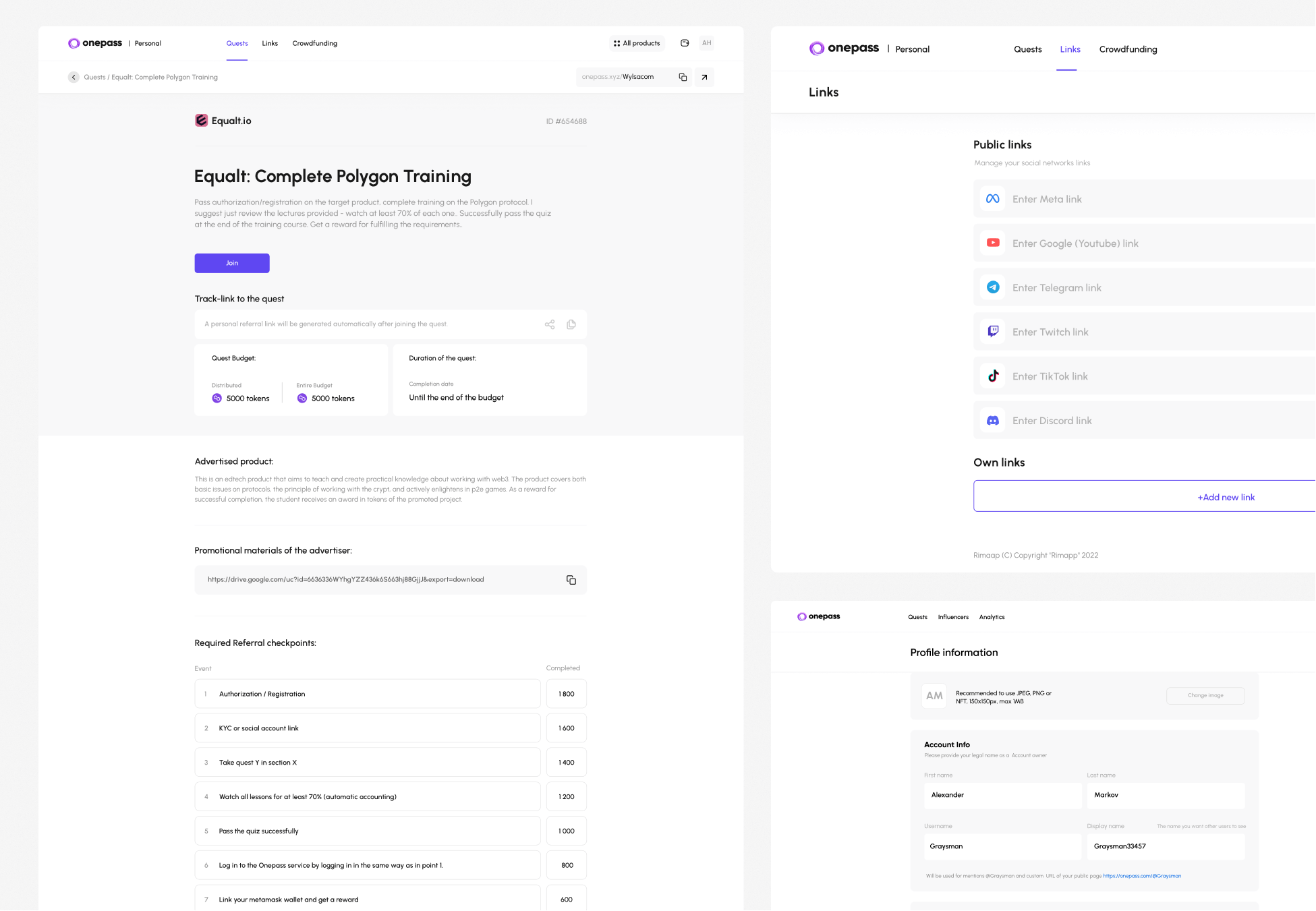Viewport: 1316px width, 911px height.
Task: Click the AH user avatar
Action: pyautogui.click(x=706, y=43)
